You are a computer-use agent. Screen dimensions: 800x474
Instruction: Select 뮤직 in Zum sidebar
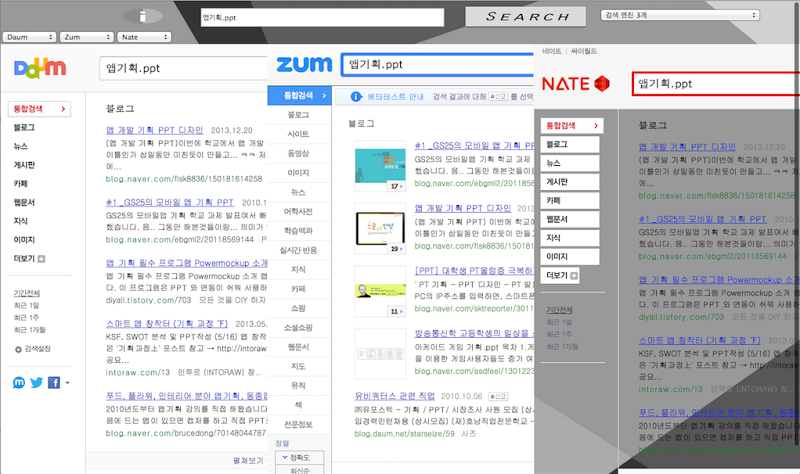298,386
